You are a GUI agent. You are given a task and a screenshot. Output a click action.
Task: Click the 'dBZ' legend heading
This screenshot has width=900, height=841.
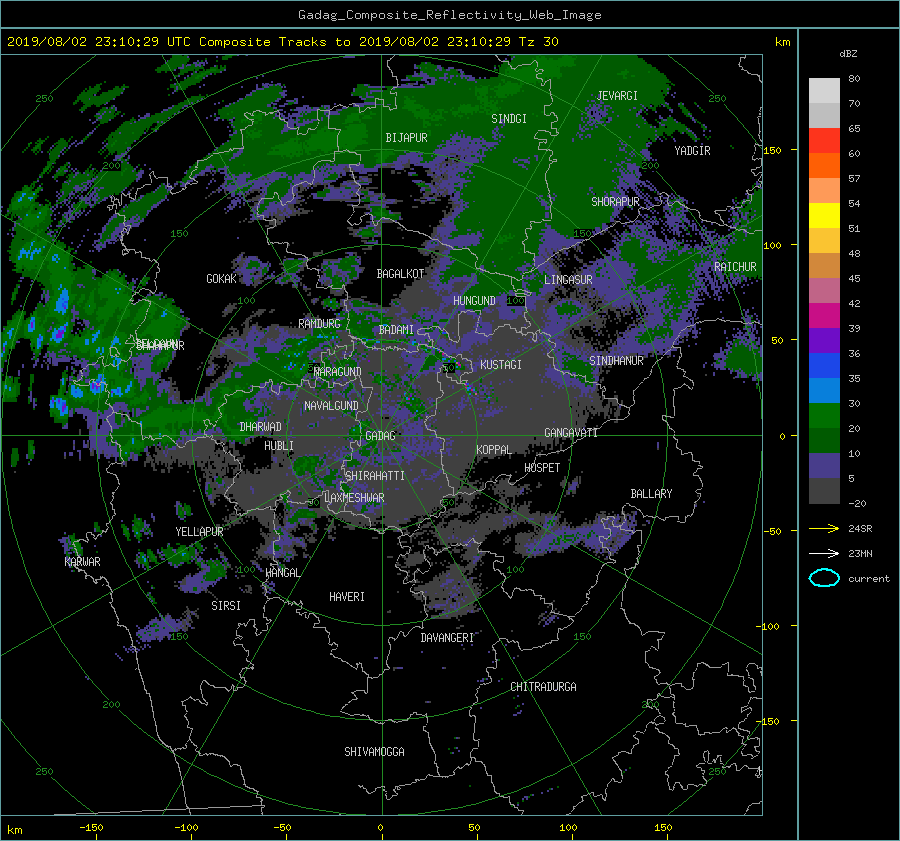coord(848,53)
